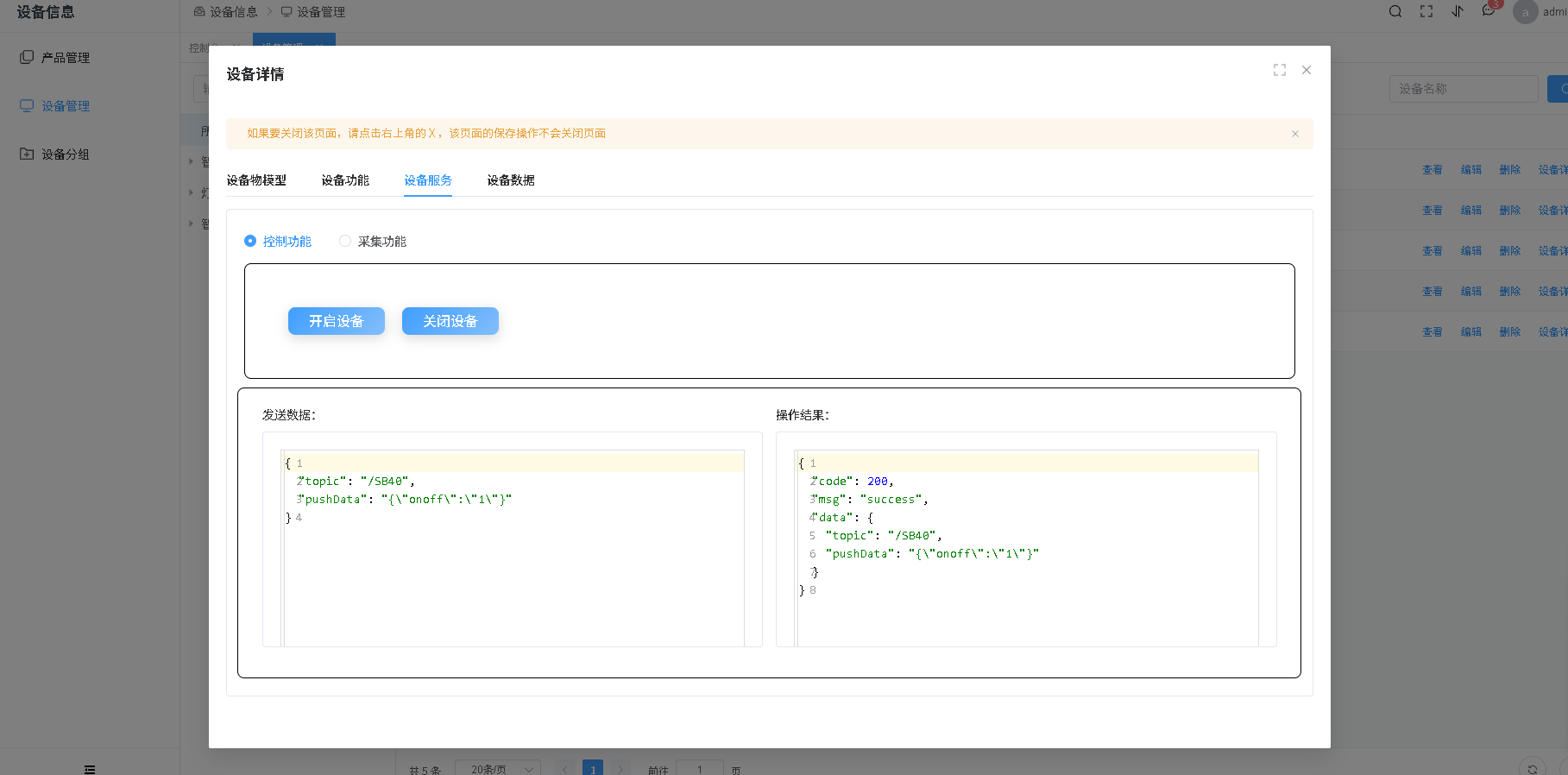The height and width of the screenshot is (775, 1568).
Task: Open the 设备数据 tab
Action: coord(511,180)
